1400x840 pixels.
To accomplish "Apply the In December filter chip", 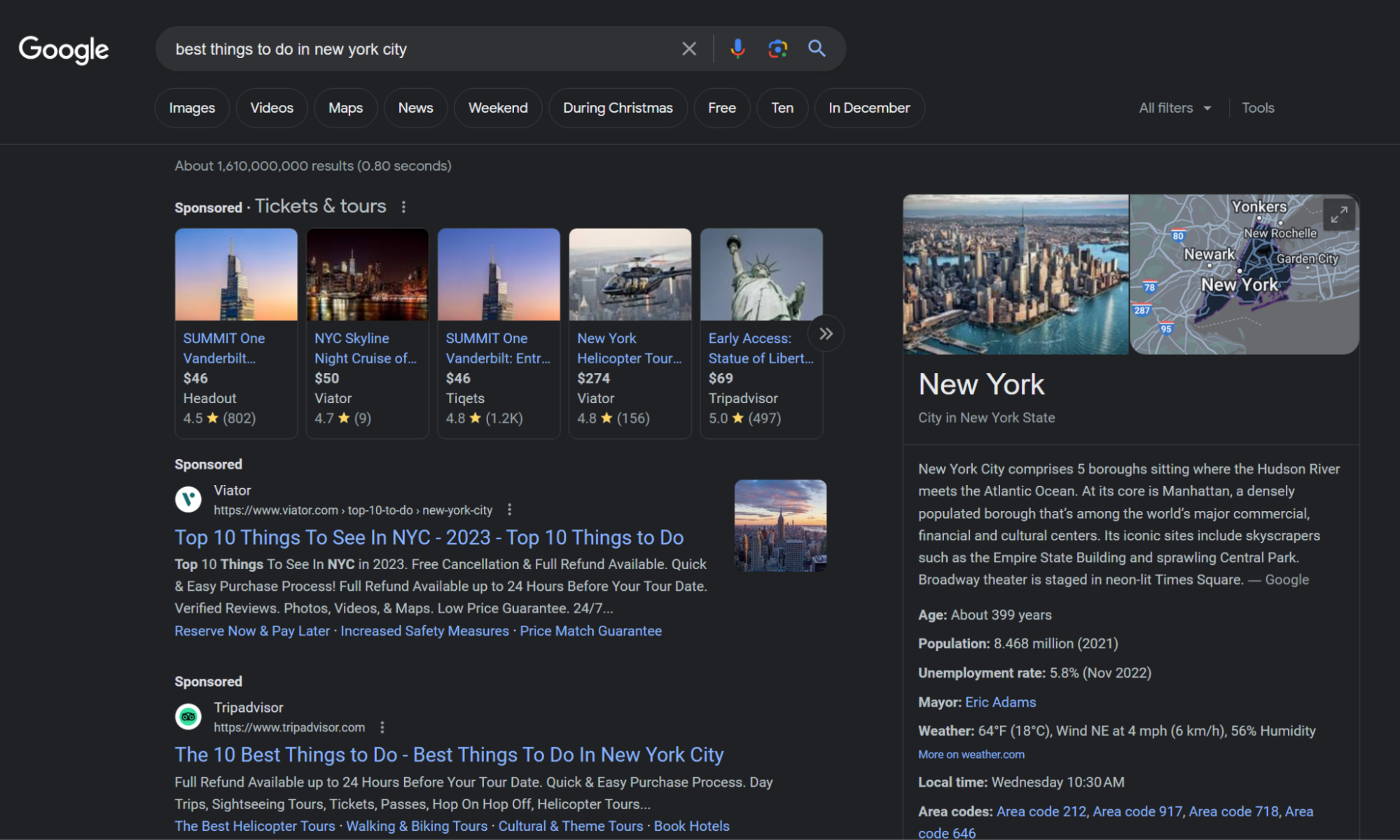I will tap(869, 108).
